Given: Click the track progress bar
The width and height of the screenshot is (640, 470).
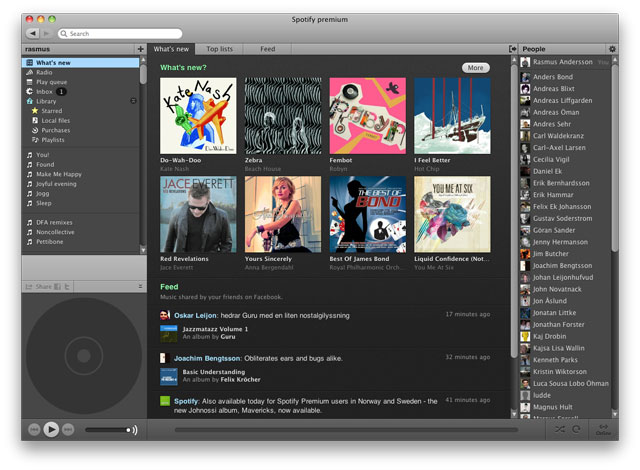Looking at the screenshot, I should coord(346,430).
